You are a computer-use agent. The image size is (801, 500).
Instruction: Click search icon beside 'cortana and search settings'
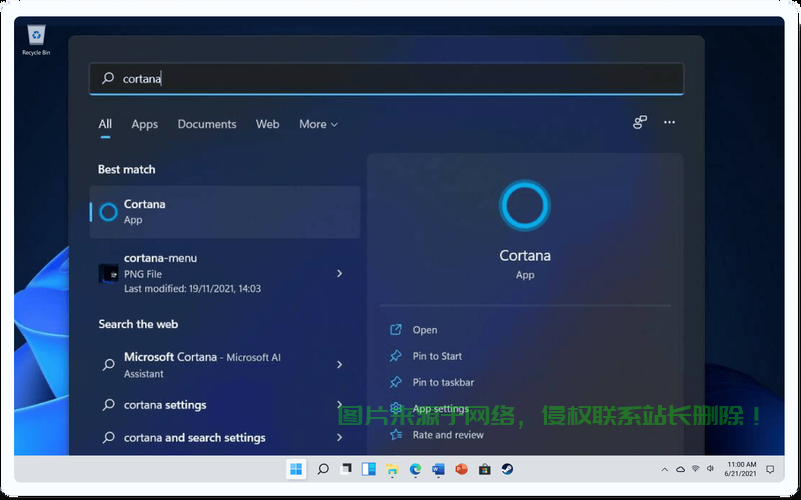tap(108, 438)
